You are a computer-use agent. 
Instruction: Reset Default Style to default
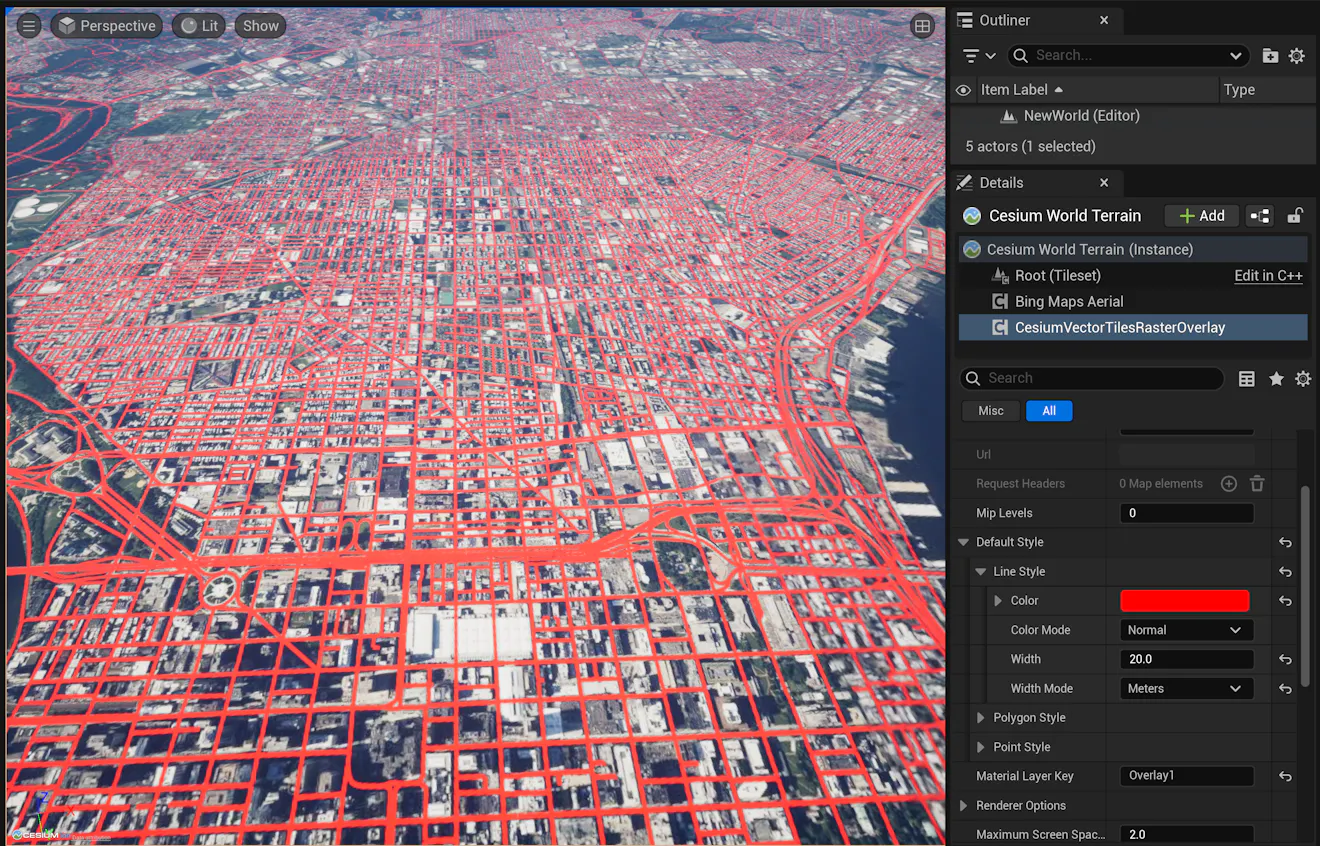tap(1285, 543)
